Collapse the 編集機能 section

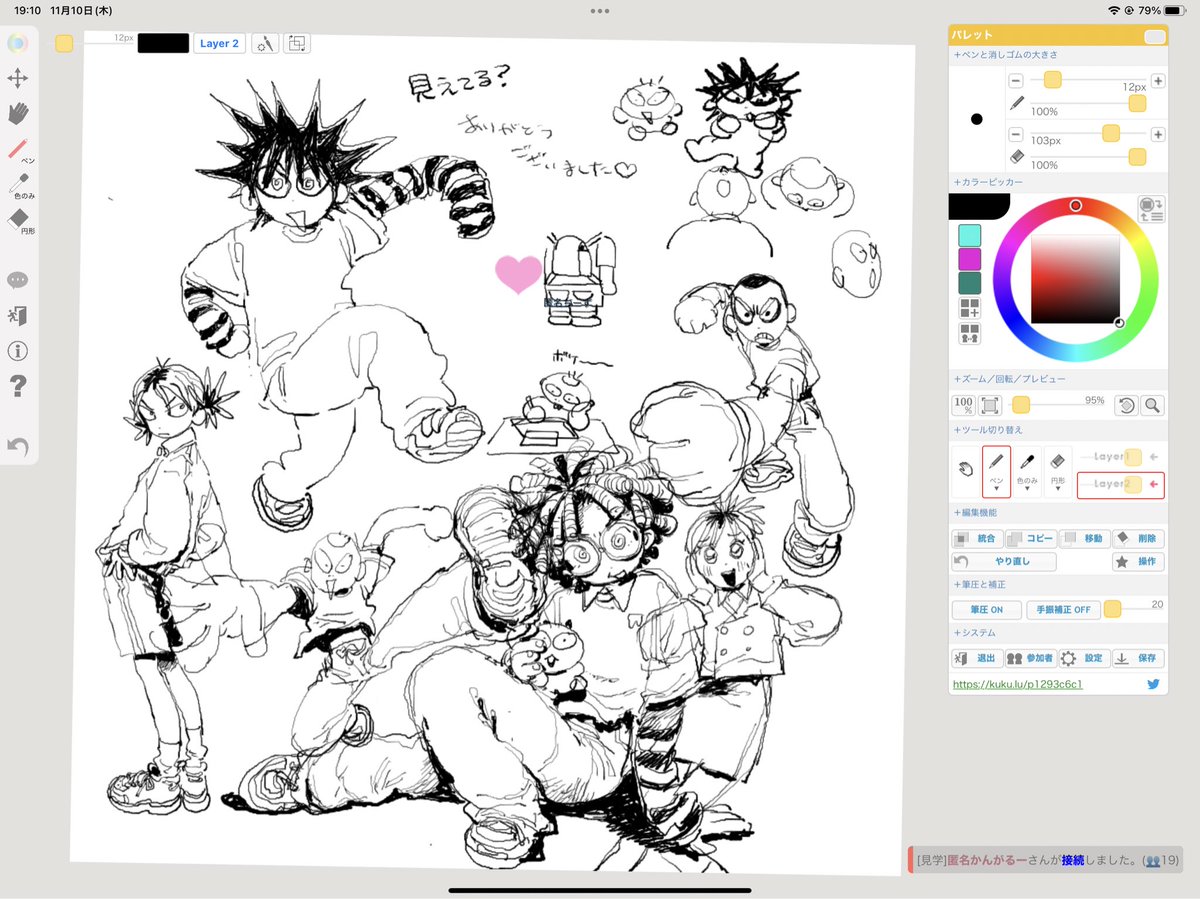point(975,513)
